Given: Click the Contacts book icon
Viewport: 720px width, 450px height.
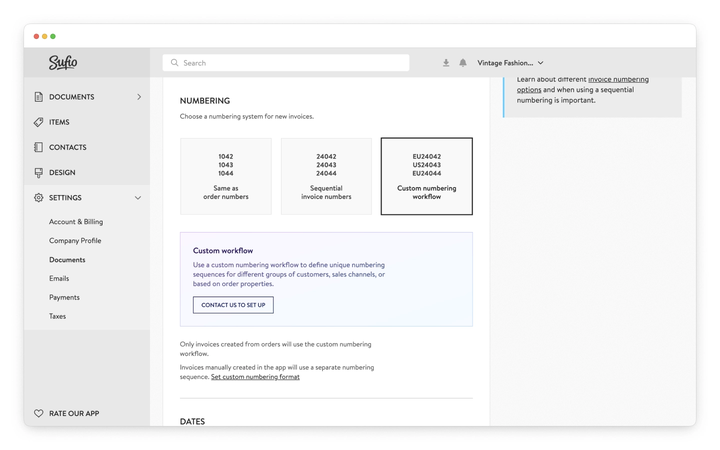Looking at the screenshot, I should (39, 147).
